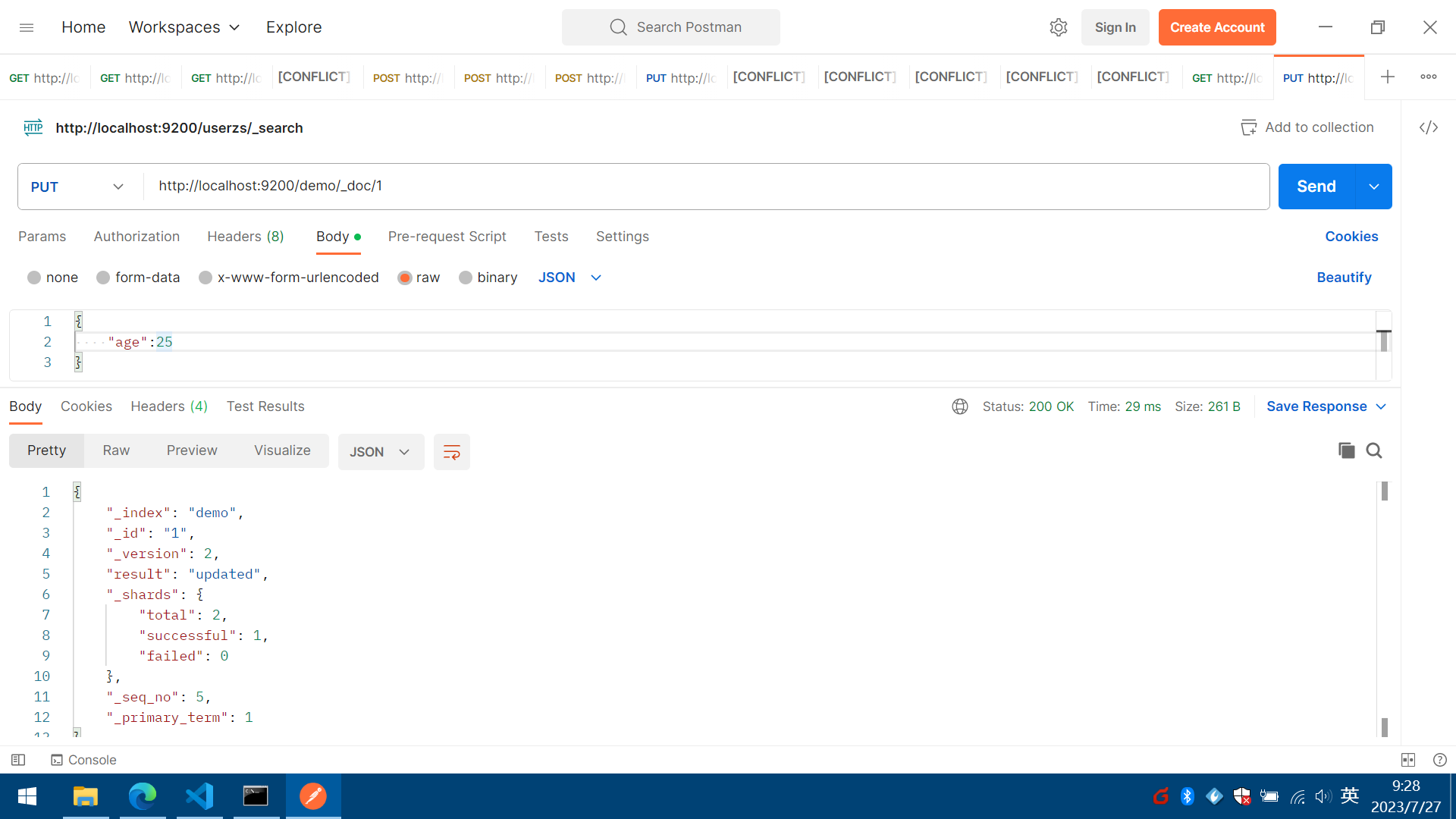Select the binary body radio button
1456x819 pixels.
466,278
